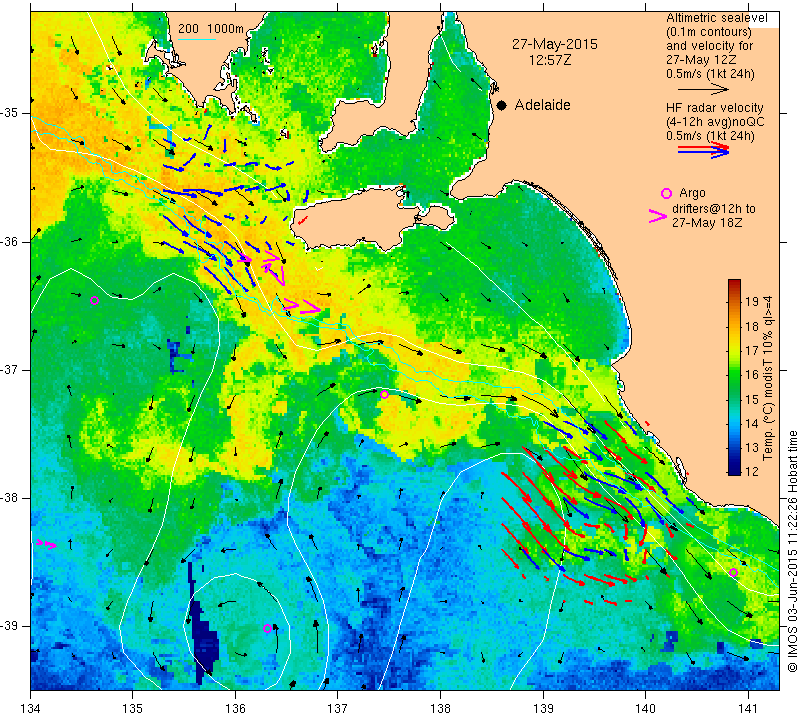Click the magenta Argo circle in the legend
This screenshot has height=720, width=800.
[666, 193]
